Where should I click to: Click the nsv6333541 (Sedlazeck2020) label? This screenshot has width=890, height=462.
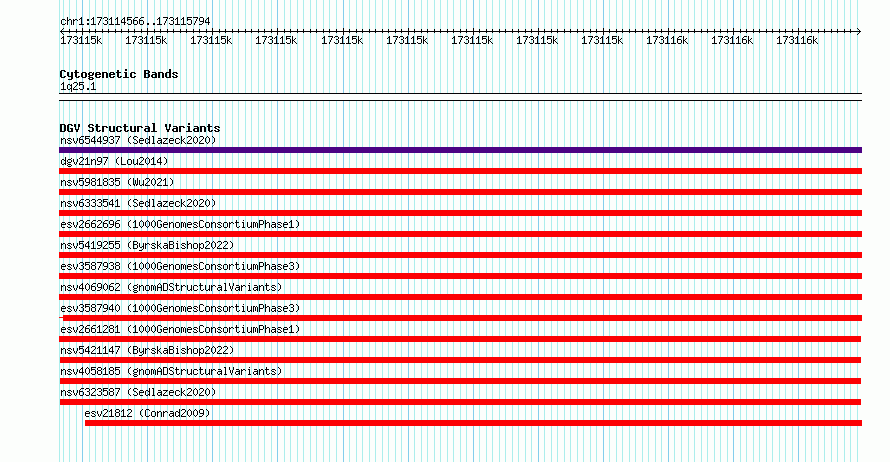tap(138, 203)
